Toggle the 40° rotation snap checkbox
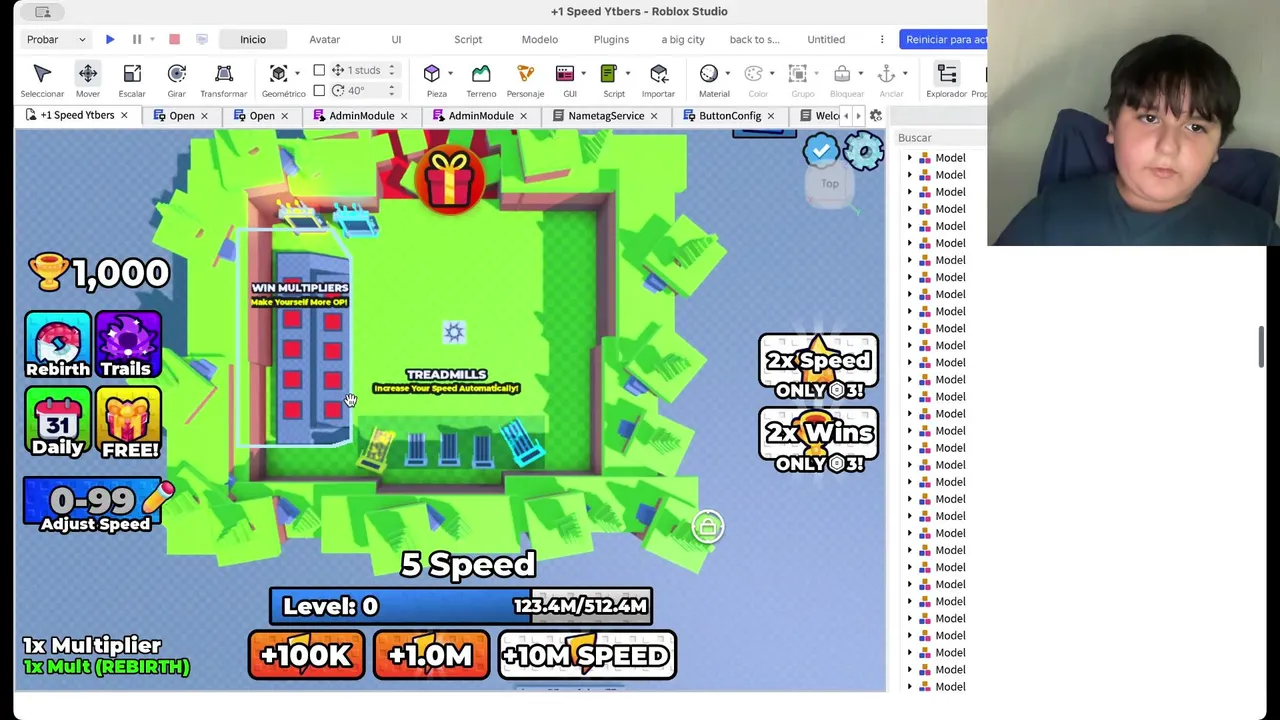 coord(319,90)
